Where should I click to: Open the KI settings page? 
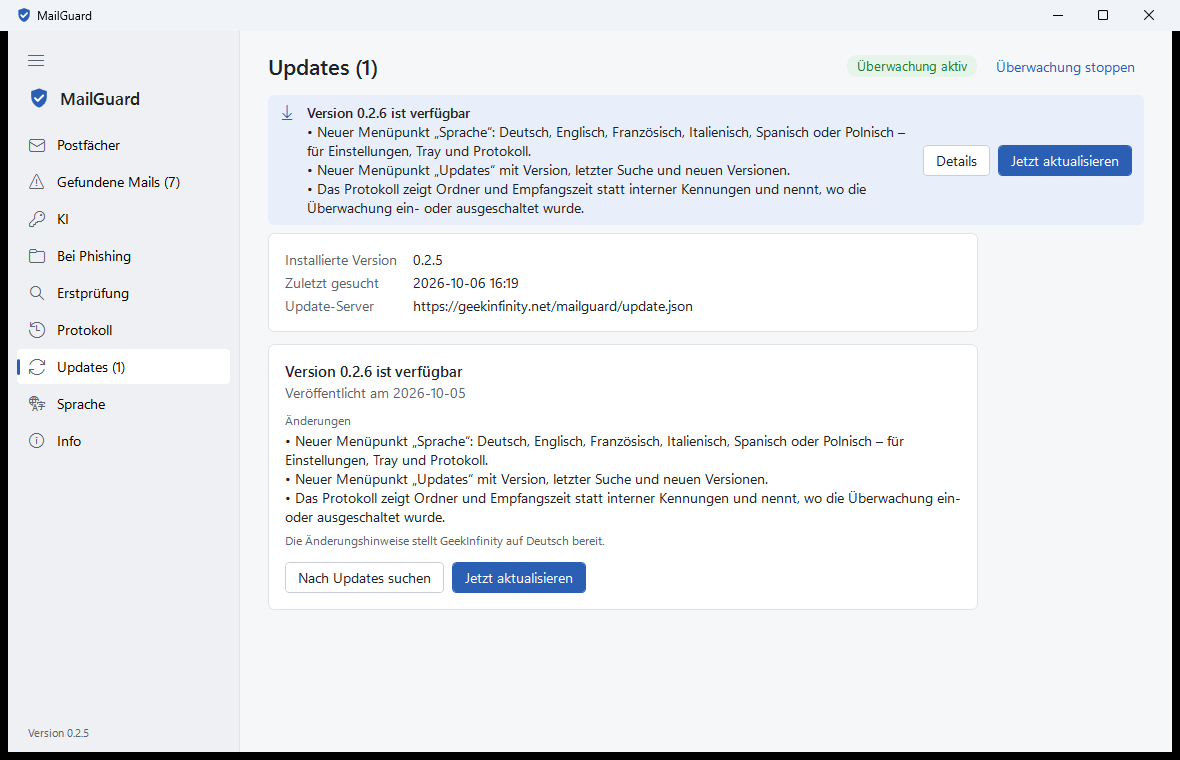pos(123,219)
